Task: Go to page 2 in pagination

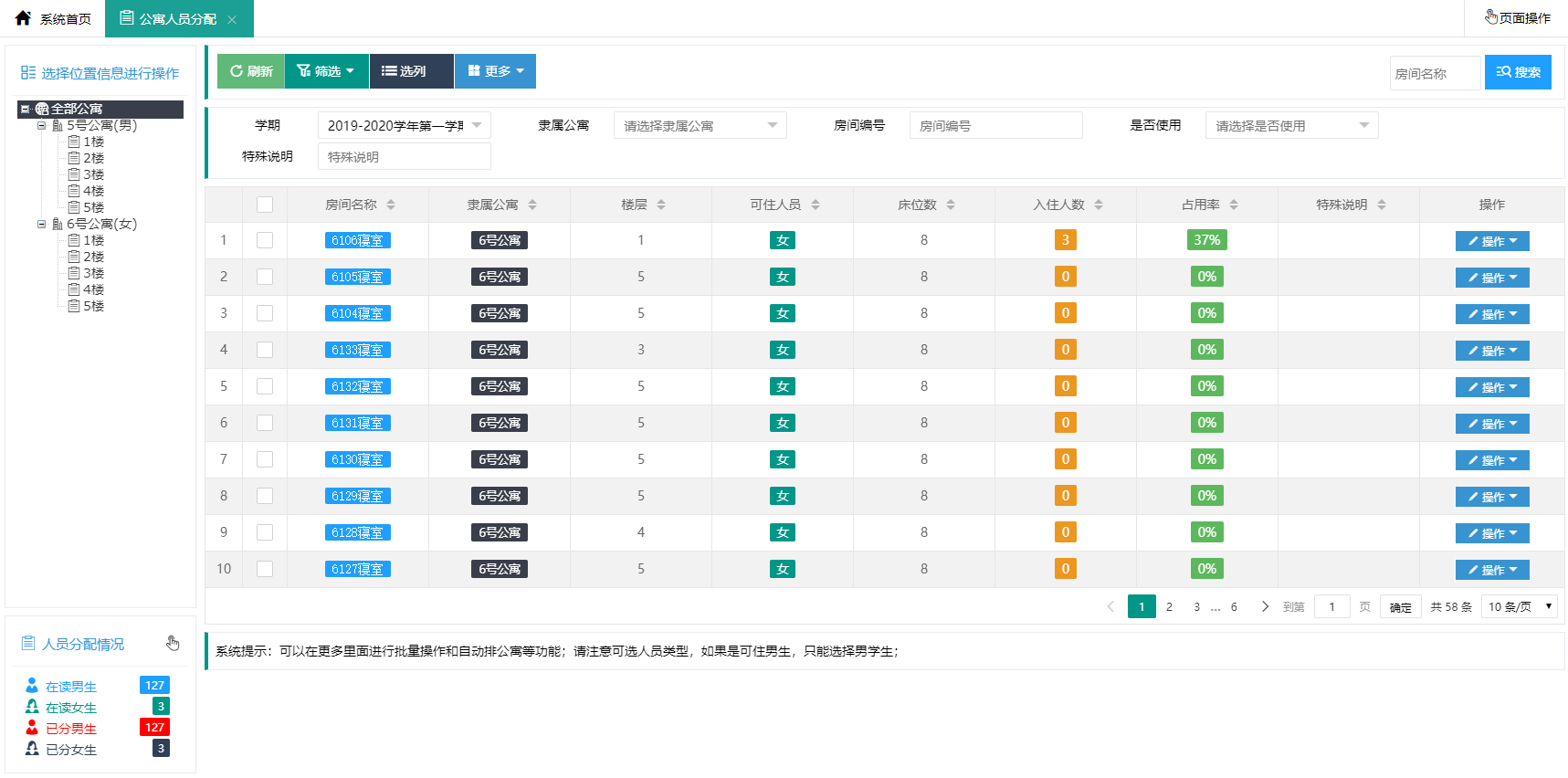Action: tap(1169, 606)
